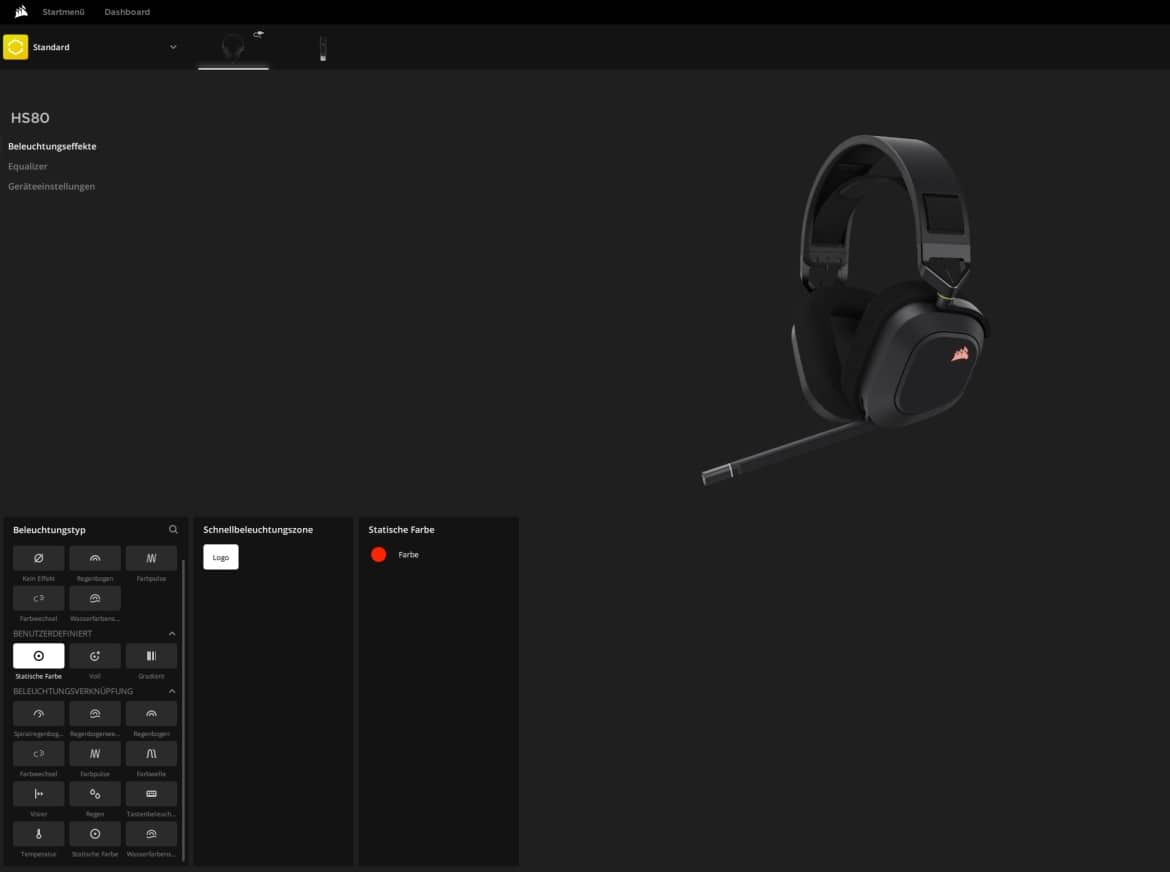1170x872 pixels.
Task: Toggle the Logo lighting zone
Action: click(221, 557)
